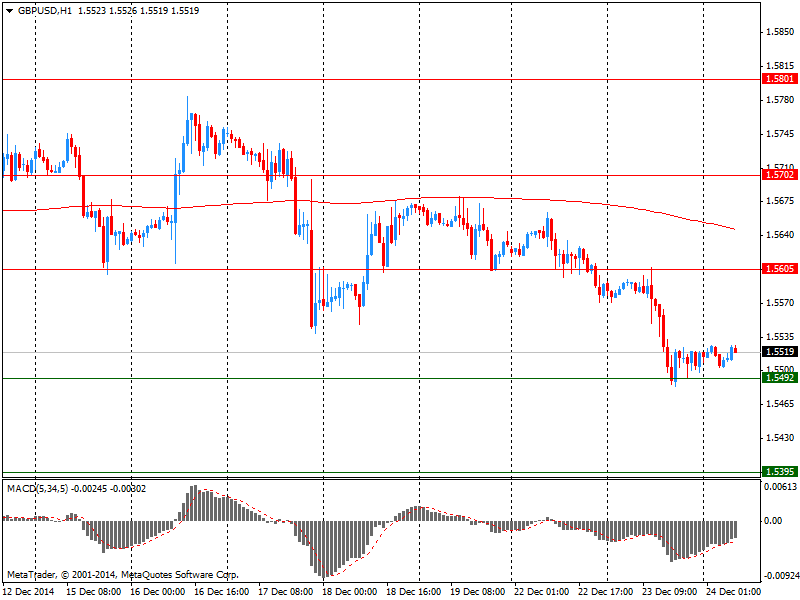The image size is (800, 600).
Task: Click the 1.5675 price scale value
Action: tap(780, 201)
